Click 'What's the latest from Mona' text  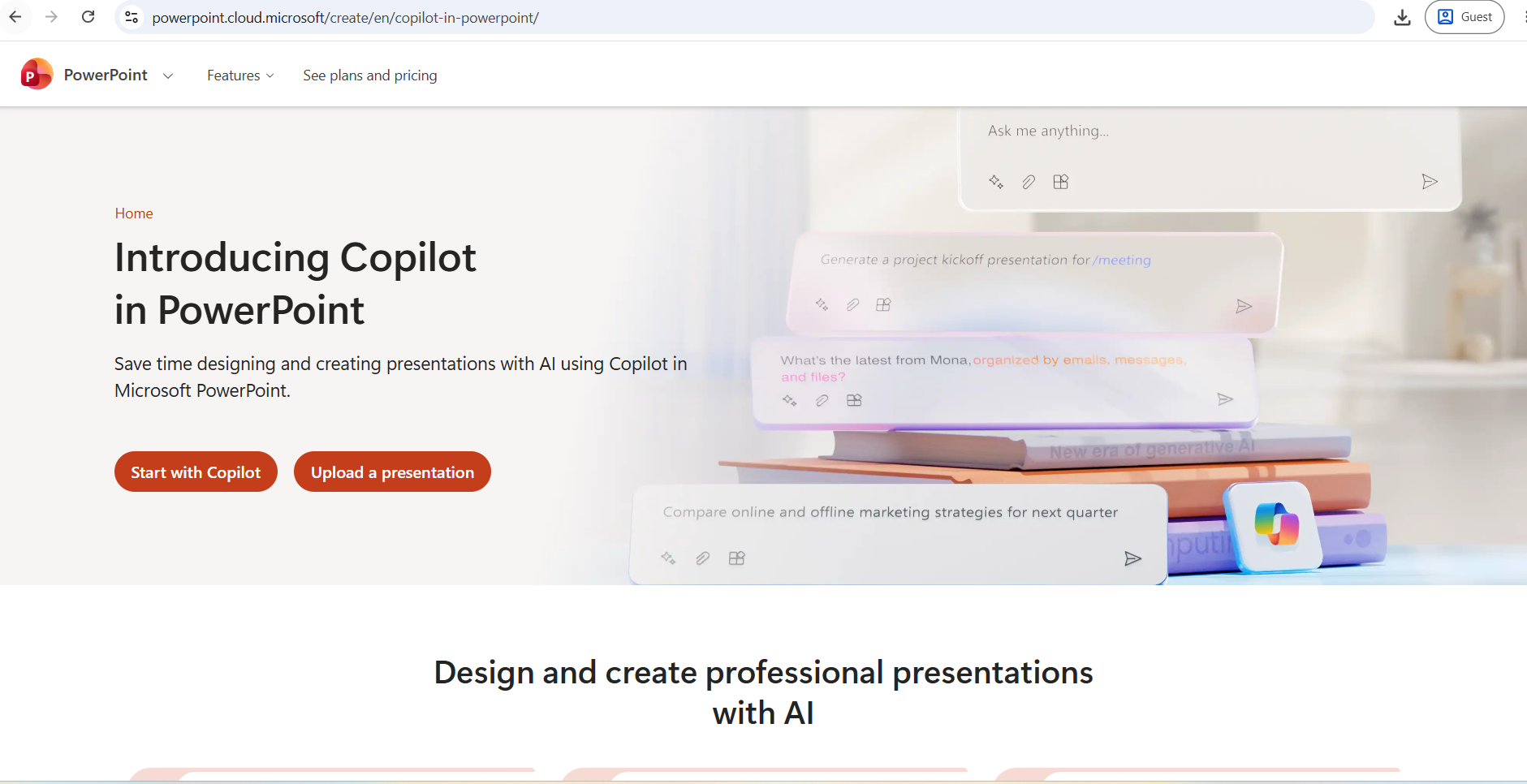875,360
